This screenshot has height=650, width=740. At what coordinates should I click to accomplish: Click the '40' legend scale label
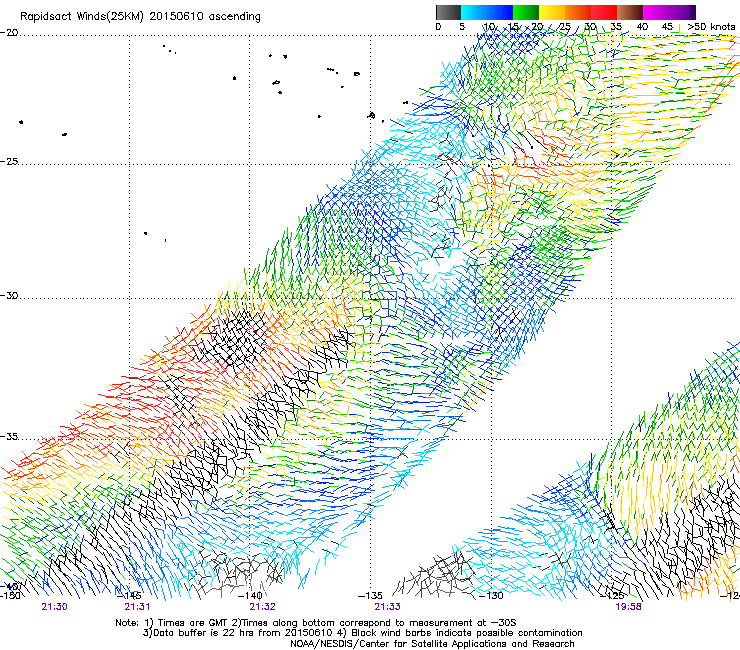[x=642, y=27]
